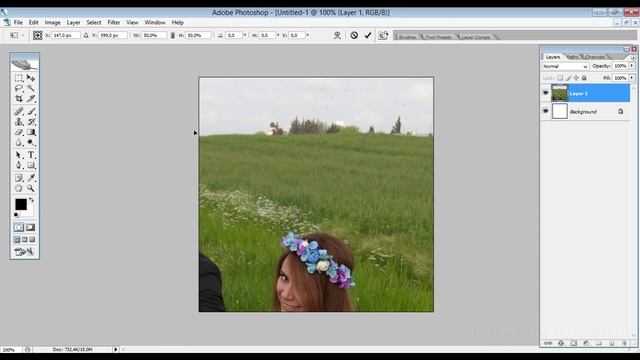Open the Layer menu
Image resolution: width=640 pixels, height=360 pixels.
(73, 22)
